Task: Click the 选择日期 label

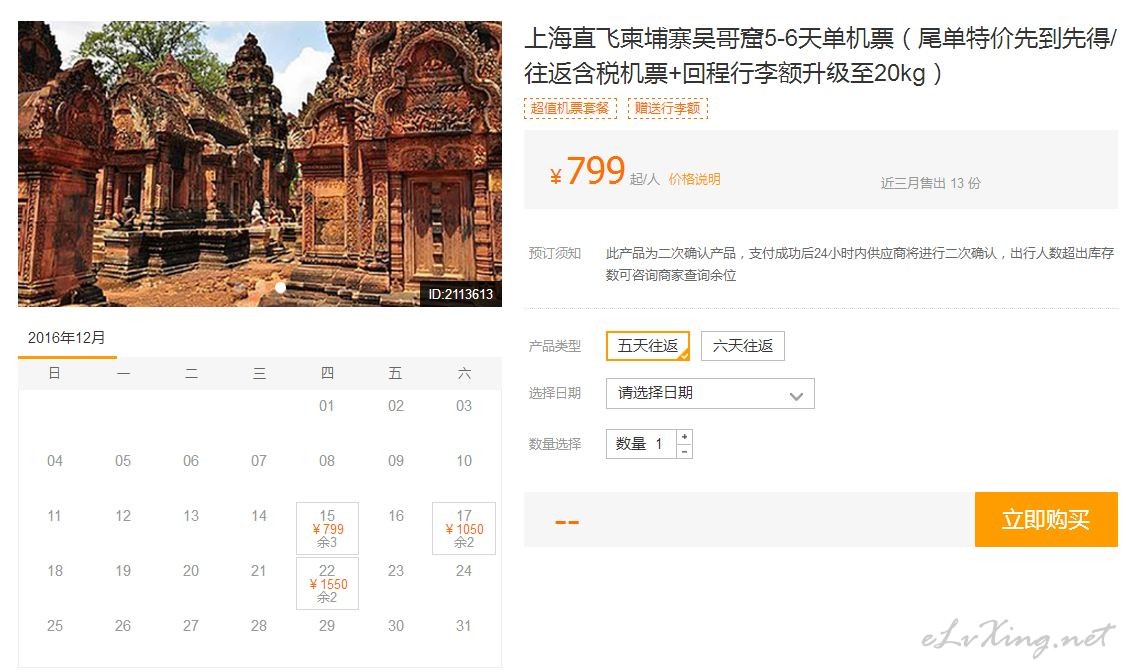Action: click(554, 393)
